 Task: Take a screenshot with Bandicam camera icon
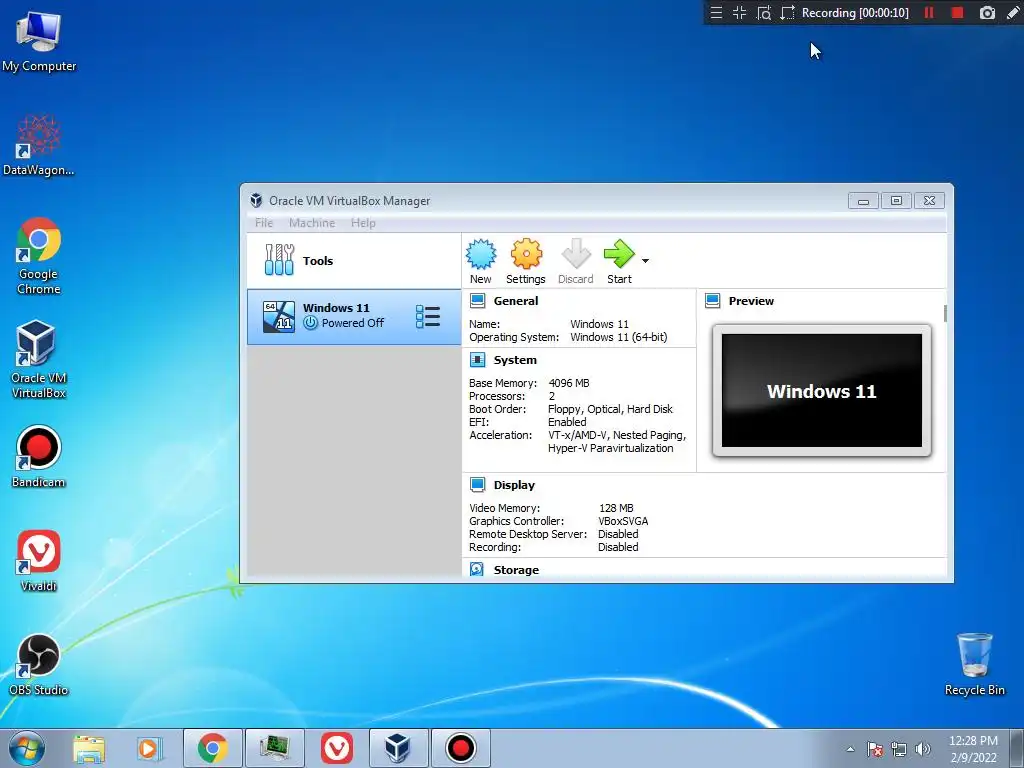coord(987,12)
